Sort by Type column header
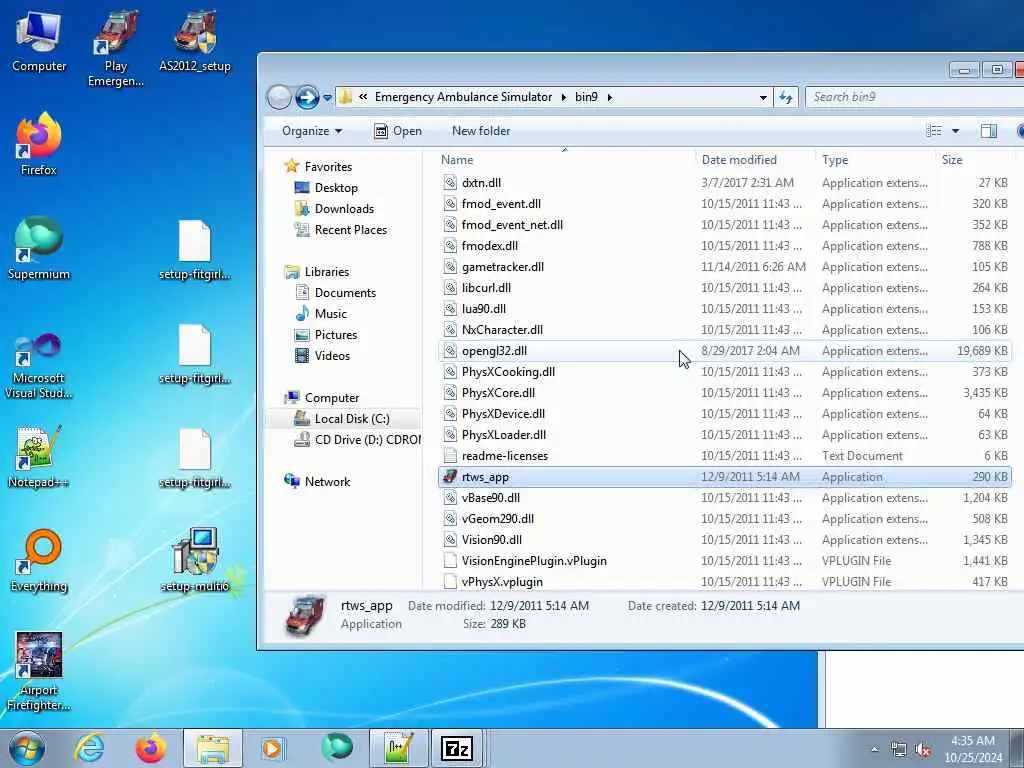This screenshot has height=768, width=1024. point(875,159)
